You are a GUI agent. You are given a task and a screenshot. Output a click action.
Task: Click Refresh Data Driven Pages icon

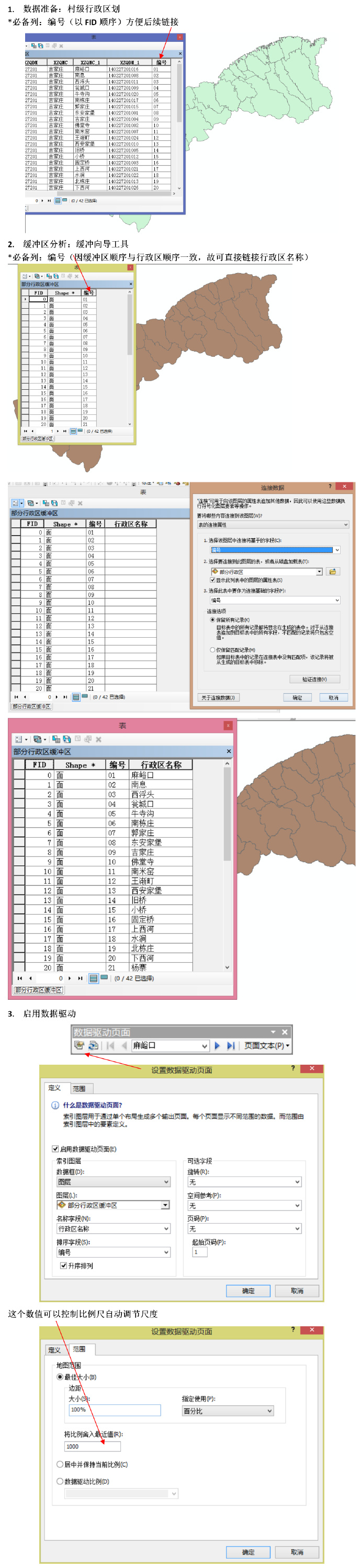click(x=93, y=1045)
